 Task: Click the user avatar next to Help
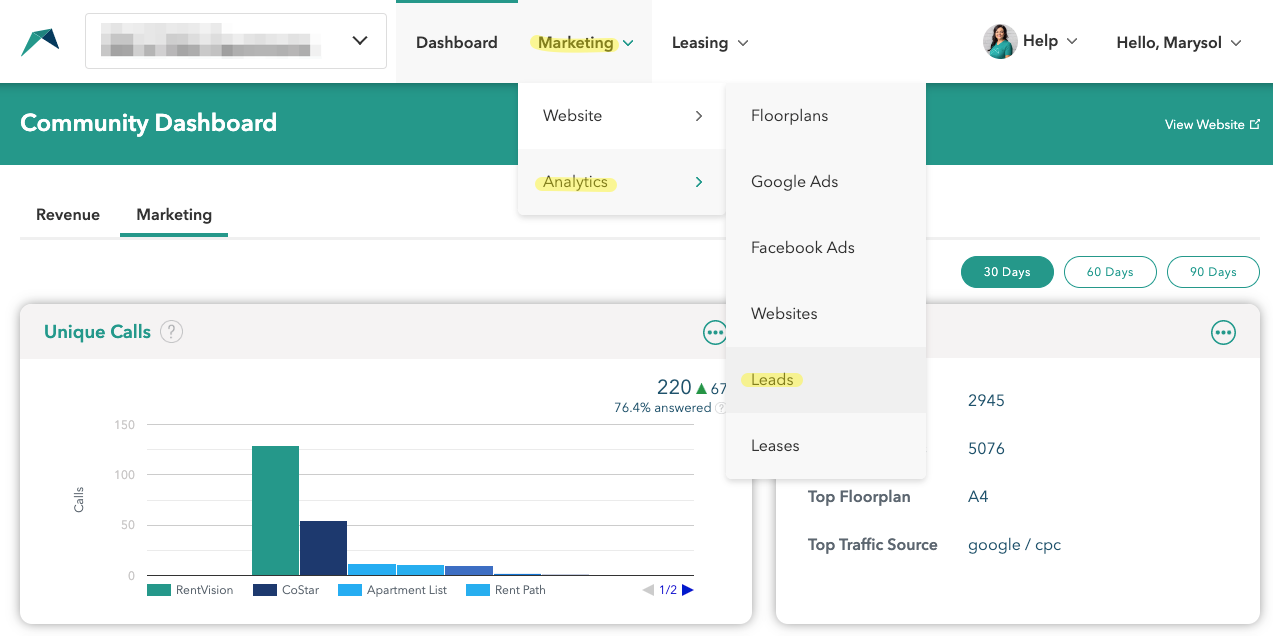point(1000,42)
